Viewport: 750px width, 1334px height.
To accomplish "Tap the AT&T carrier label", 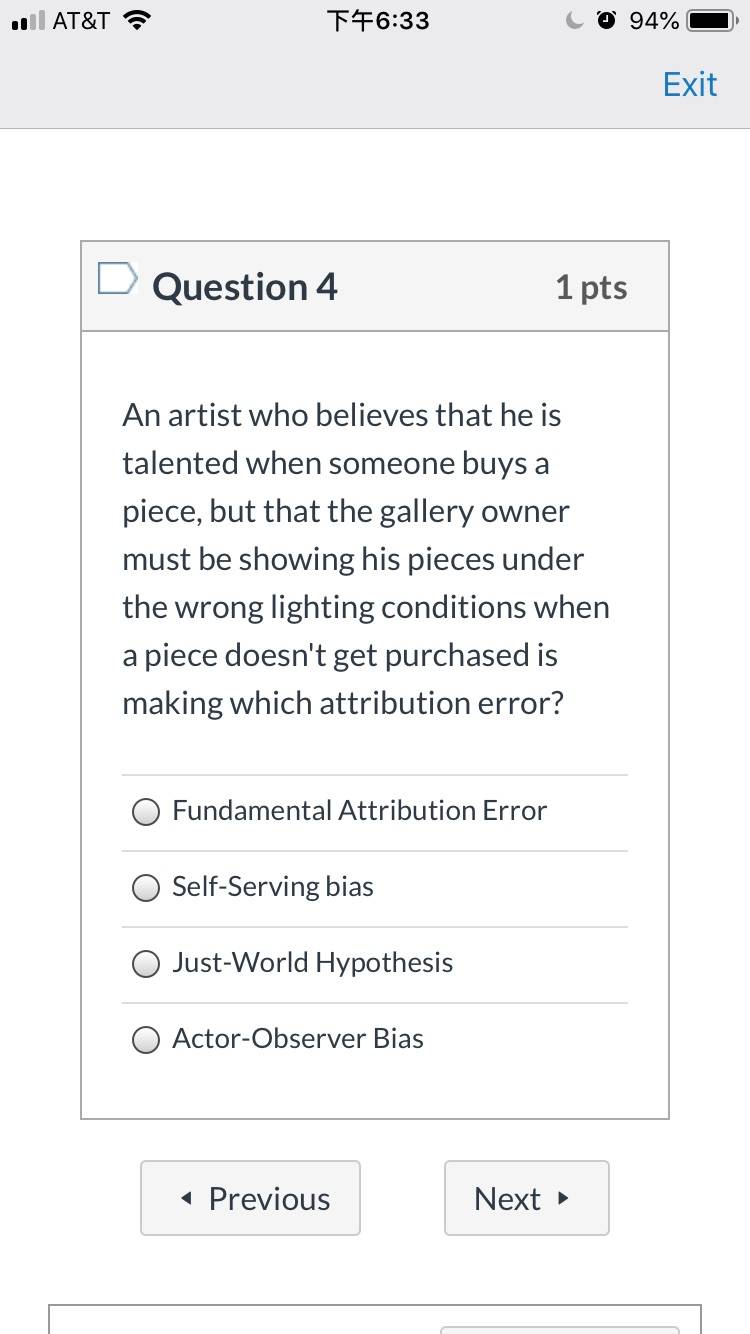I will pos(81,20).
